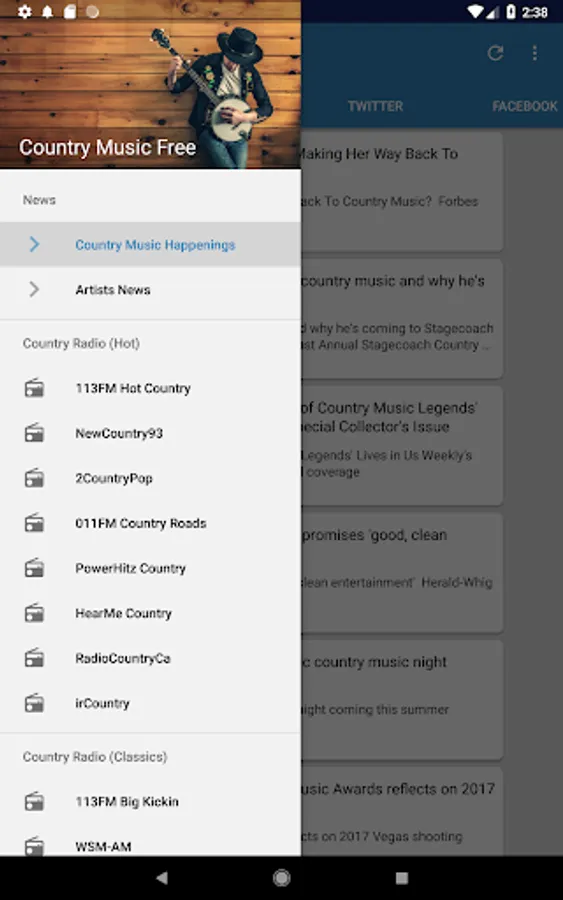Tap the banjo player header image

point(150,86)
